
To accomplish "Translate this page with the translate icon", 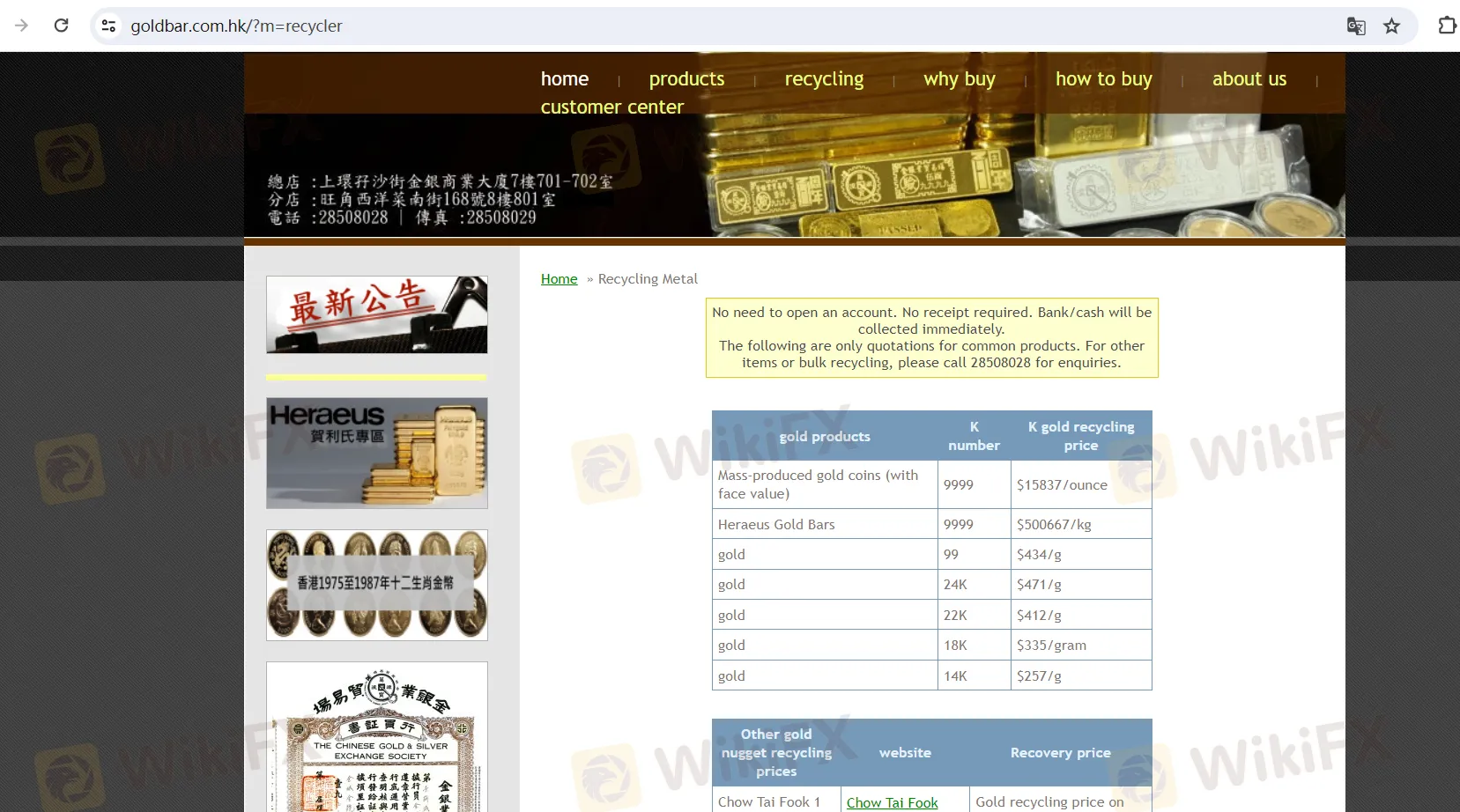I will 1356,26.
